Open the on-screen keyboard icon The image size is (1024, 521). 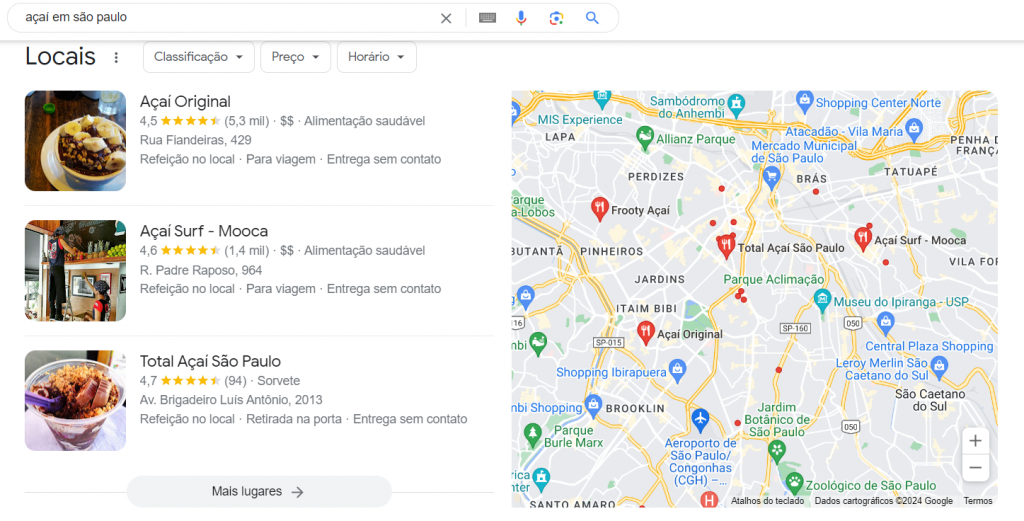click(x=487, y=18)
